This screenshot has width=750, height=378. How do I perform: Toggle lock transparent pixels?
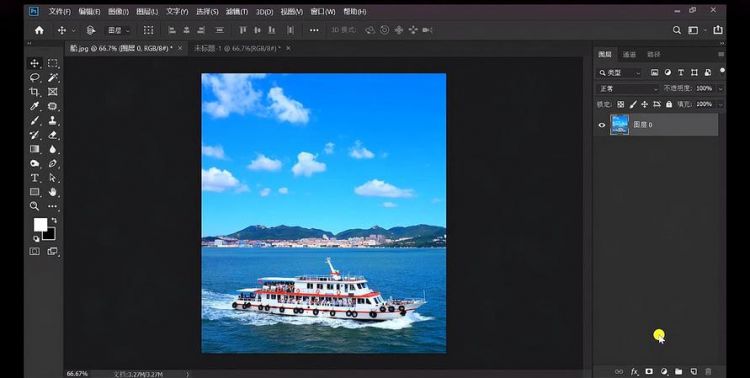click(x=620, y=104)
